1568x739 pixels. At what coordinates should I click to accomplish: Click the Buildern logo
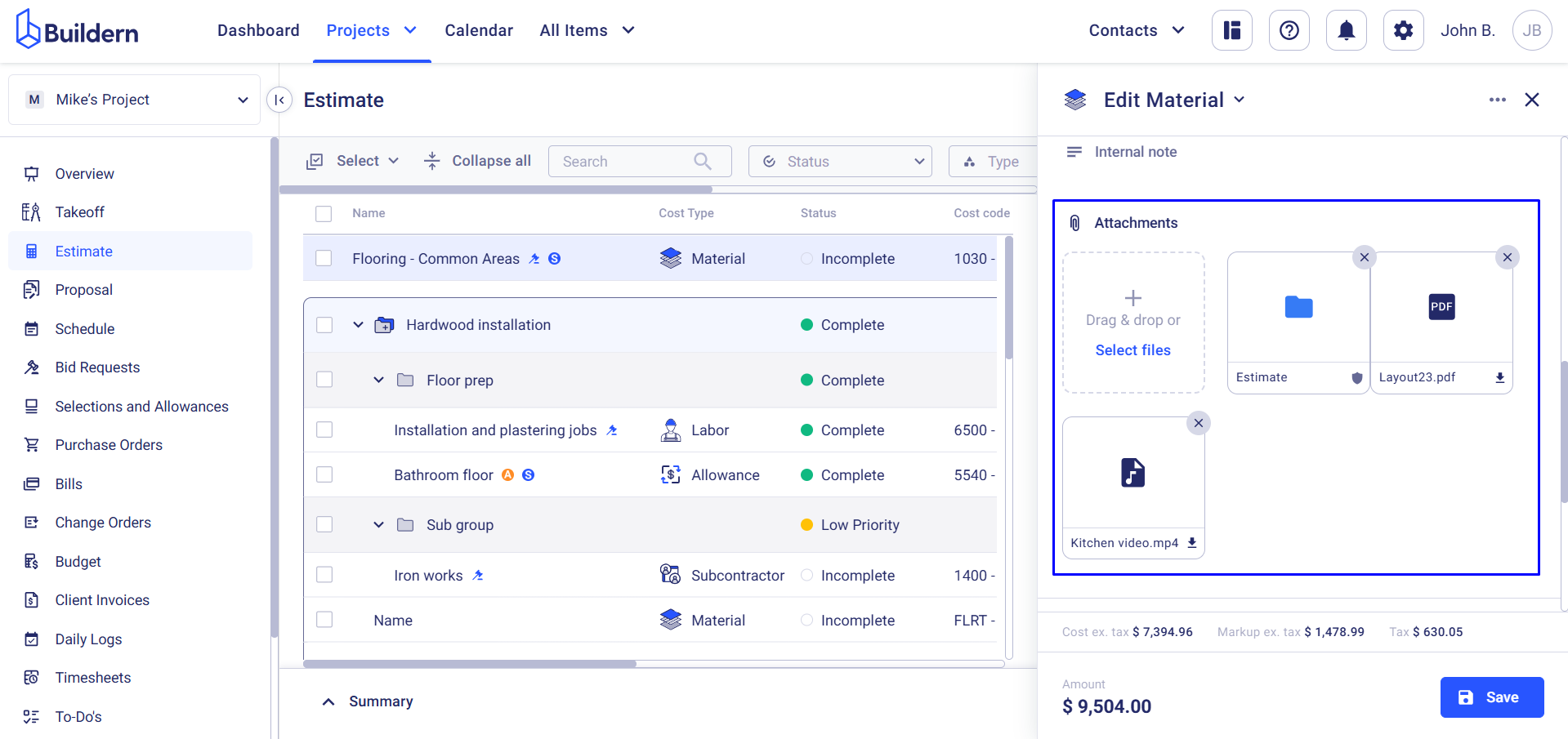pyautogui.click(x=78, y=30)
